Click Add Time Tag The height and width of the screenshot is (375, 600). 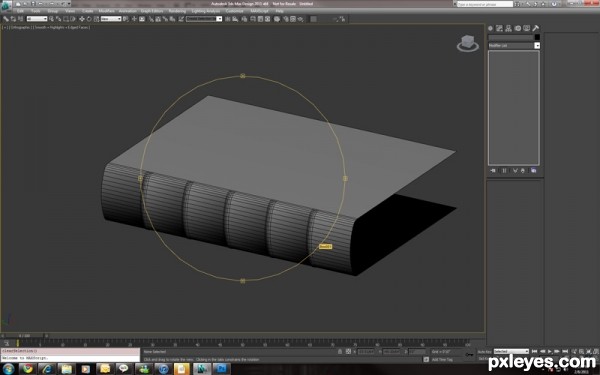(x=442, y=359)
